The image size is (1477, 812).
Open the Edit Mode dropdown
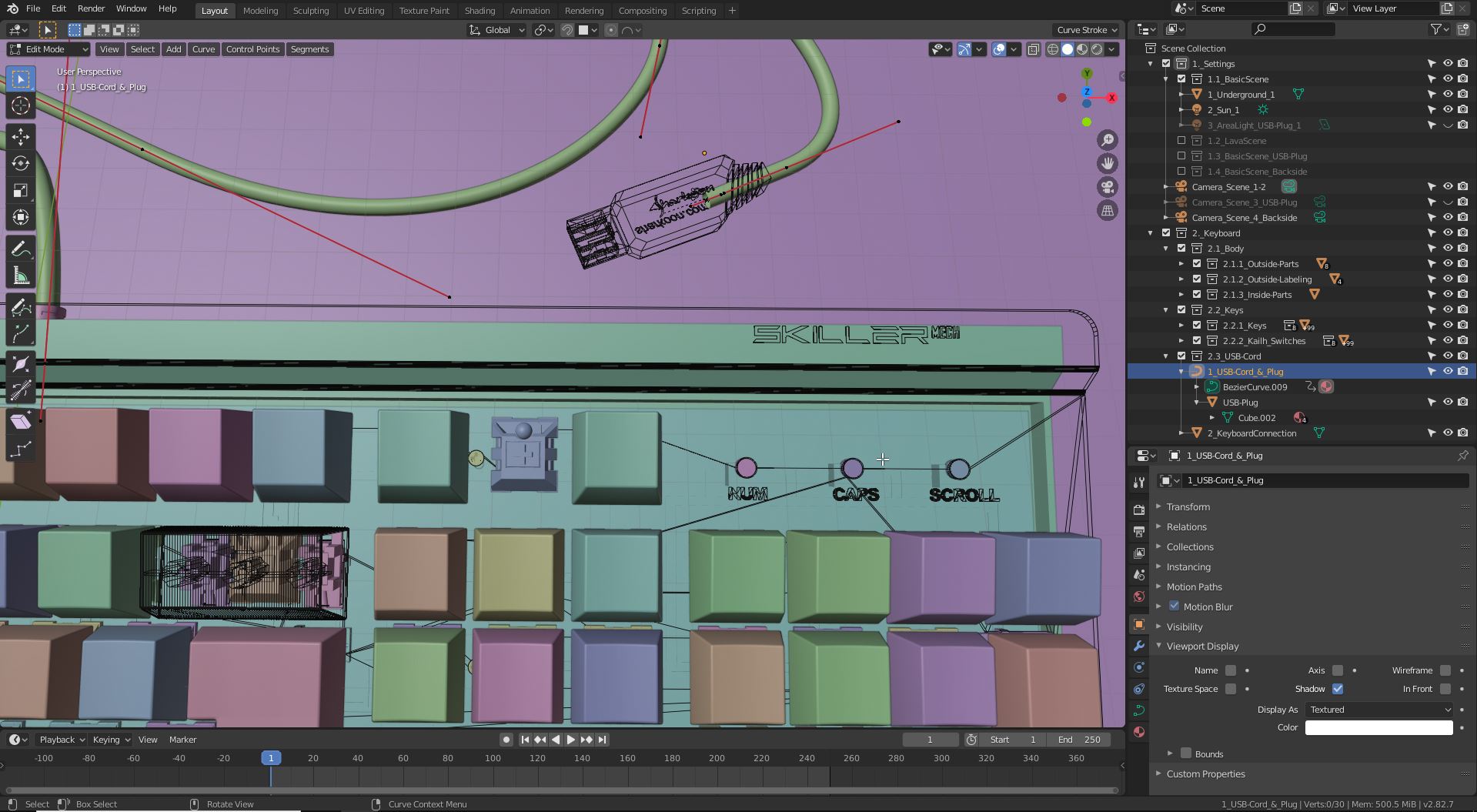[x=48, y=49]
